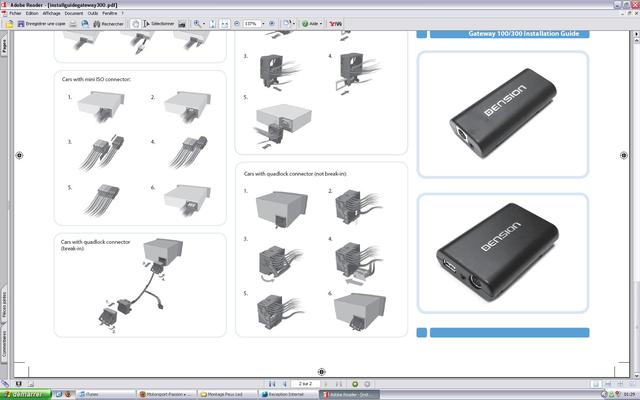640x400 pixels.
Task: Click 'Gateway 100/300 Installation Guide' header text
Action: click(524, 34)
